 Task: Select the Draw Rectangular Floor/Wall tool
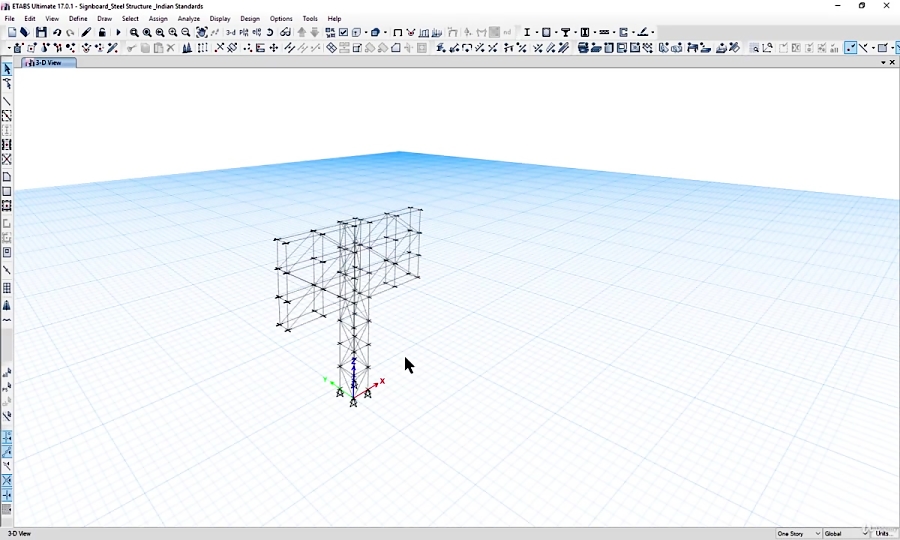(7, 192)
